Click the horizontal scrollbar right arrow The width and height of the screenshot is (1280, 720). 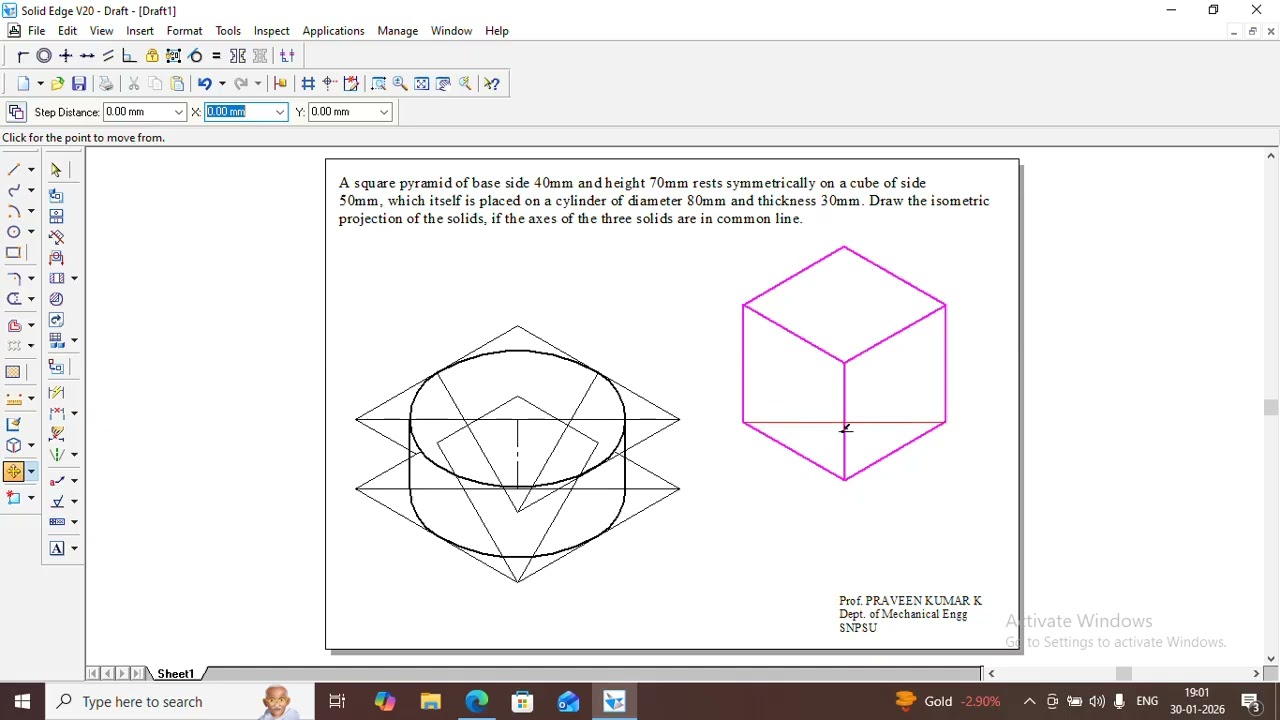tap(1256, 674)
